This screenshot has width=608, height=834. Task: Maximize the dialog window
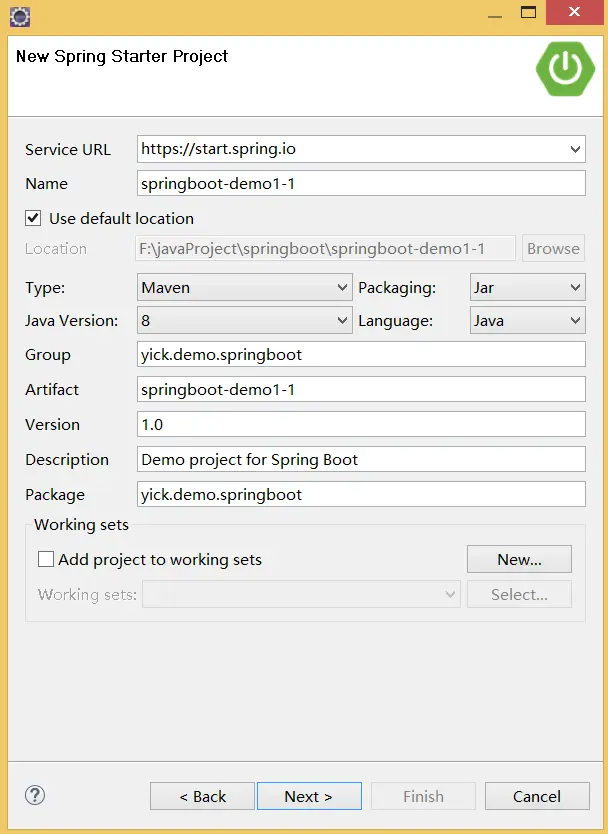tap(528, 12)
